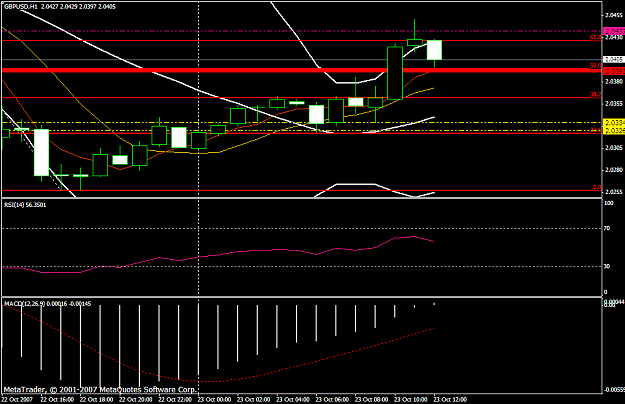Click the 2.0280 price axis label

(x=613, y=170)
